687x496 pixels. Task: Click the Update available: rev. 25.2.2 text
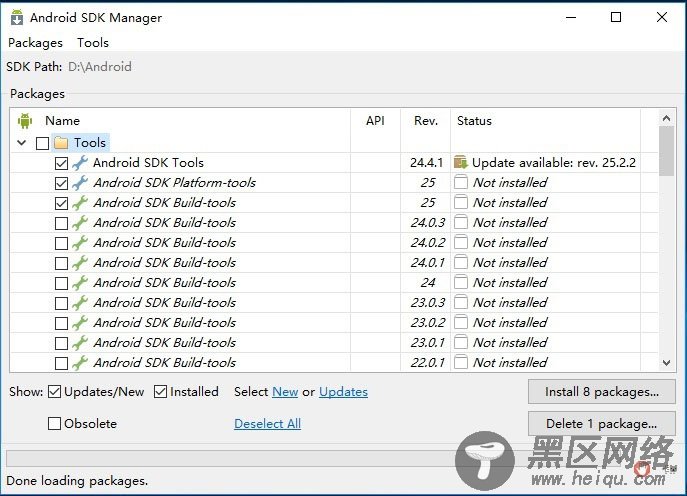pos(554,163)
